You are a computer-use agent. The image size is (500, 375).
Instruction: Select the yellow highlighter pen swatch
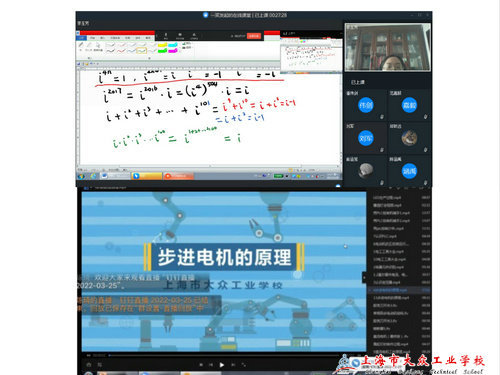point(162,45)
